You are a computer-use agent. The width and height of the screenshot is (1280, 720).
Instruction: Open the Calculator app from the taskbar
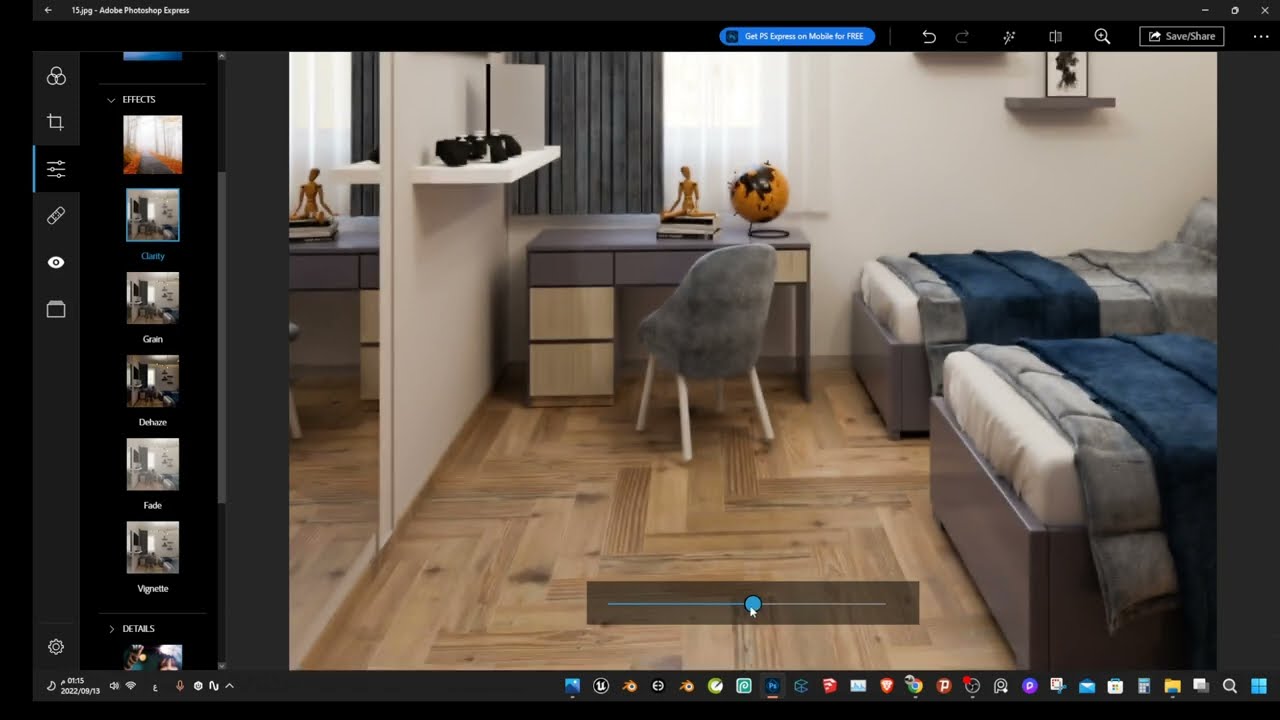click(x=1144, y=686)
